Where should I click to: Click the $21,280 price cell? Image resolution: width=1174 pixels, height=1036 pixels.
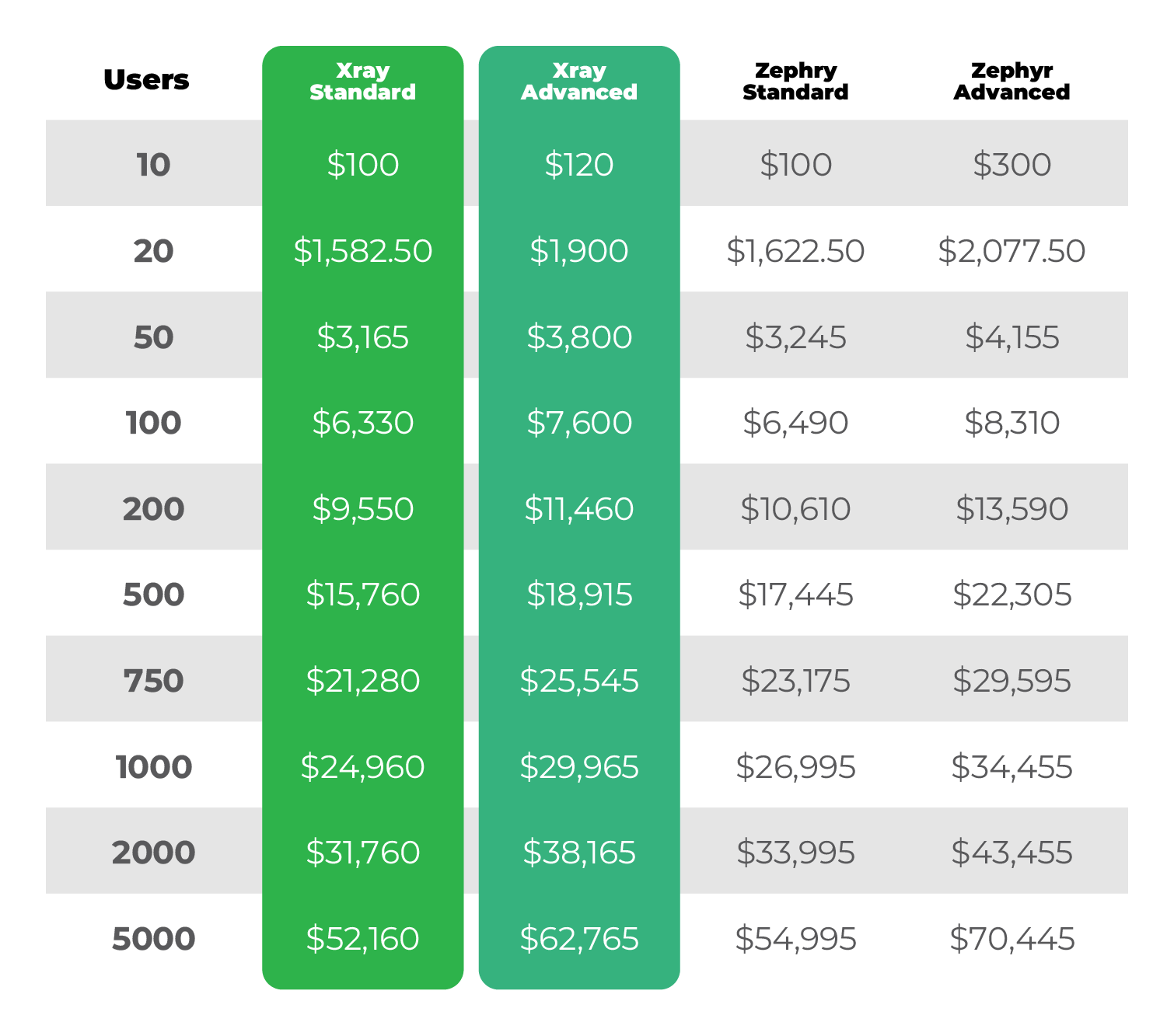coord(362,681)
